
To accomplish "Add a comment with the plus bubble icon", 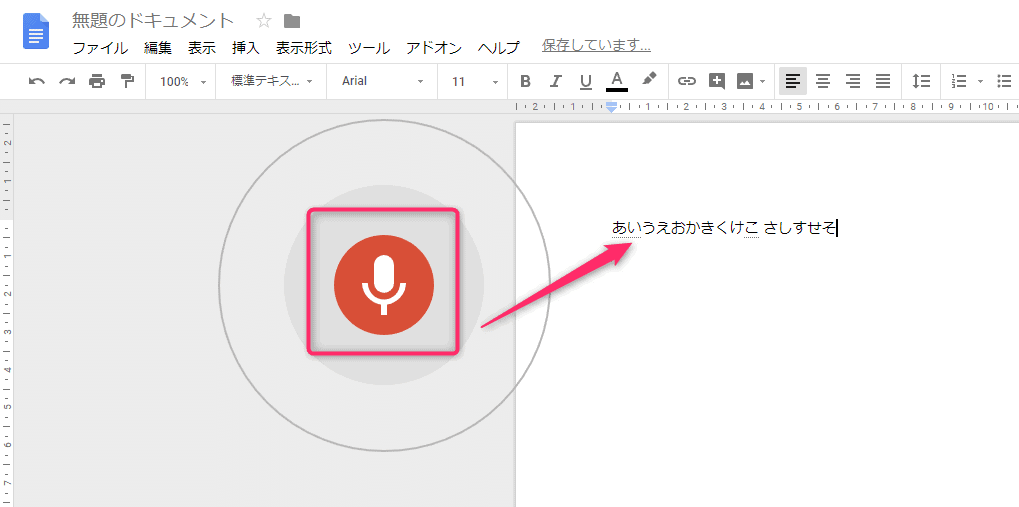I will tap(716, 81).
